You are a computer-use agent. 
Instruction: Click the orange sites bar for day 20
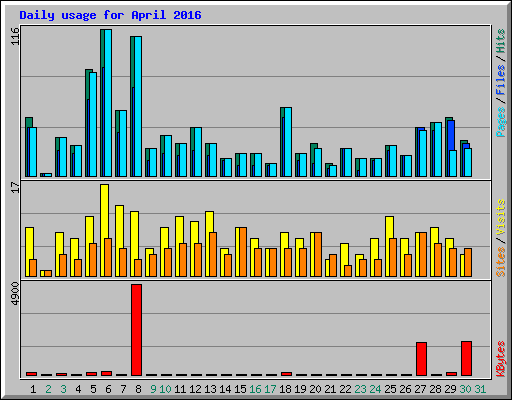tap(318, 255)
